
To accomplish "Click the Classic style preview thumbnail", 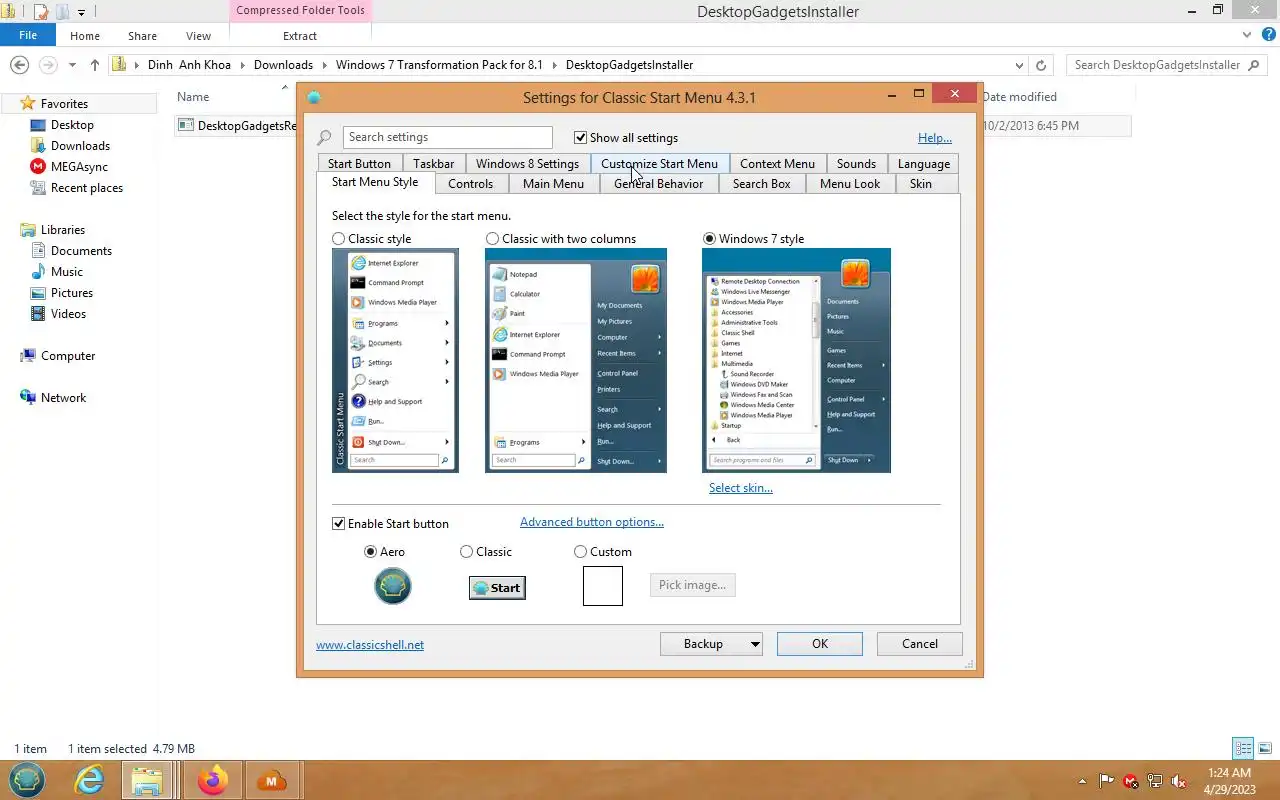I will [x=395, y=361].
